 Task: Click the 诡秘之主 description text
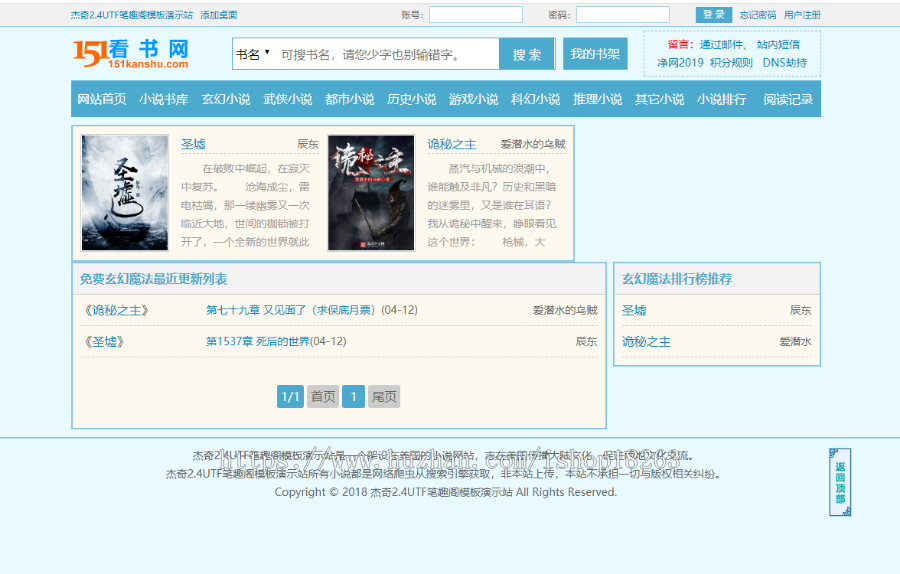(492, 205)
